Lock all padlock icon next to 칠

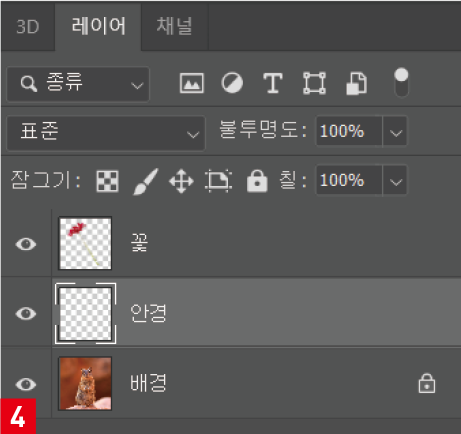tap(257, 181)
